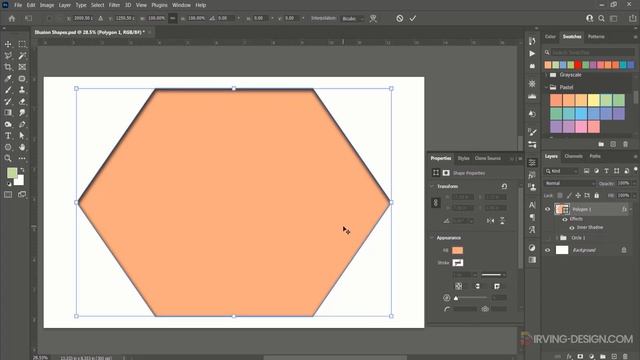Open the layer blend mode Normal dropdown
Image resolution: width=640 pixels, height=360 pixels.
[569, 183]
